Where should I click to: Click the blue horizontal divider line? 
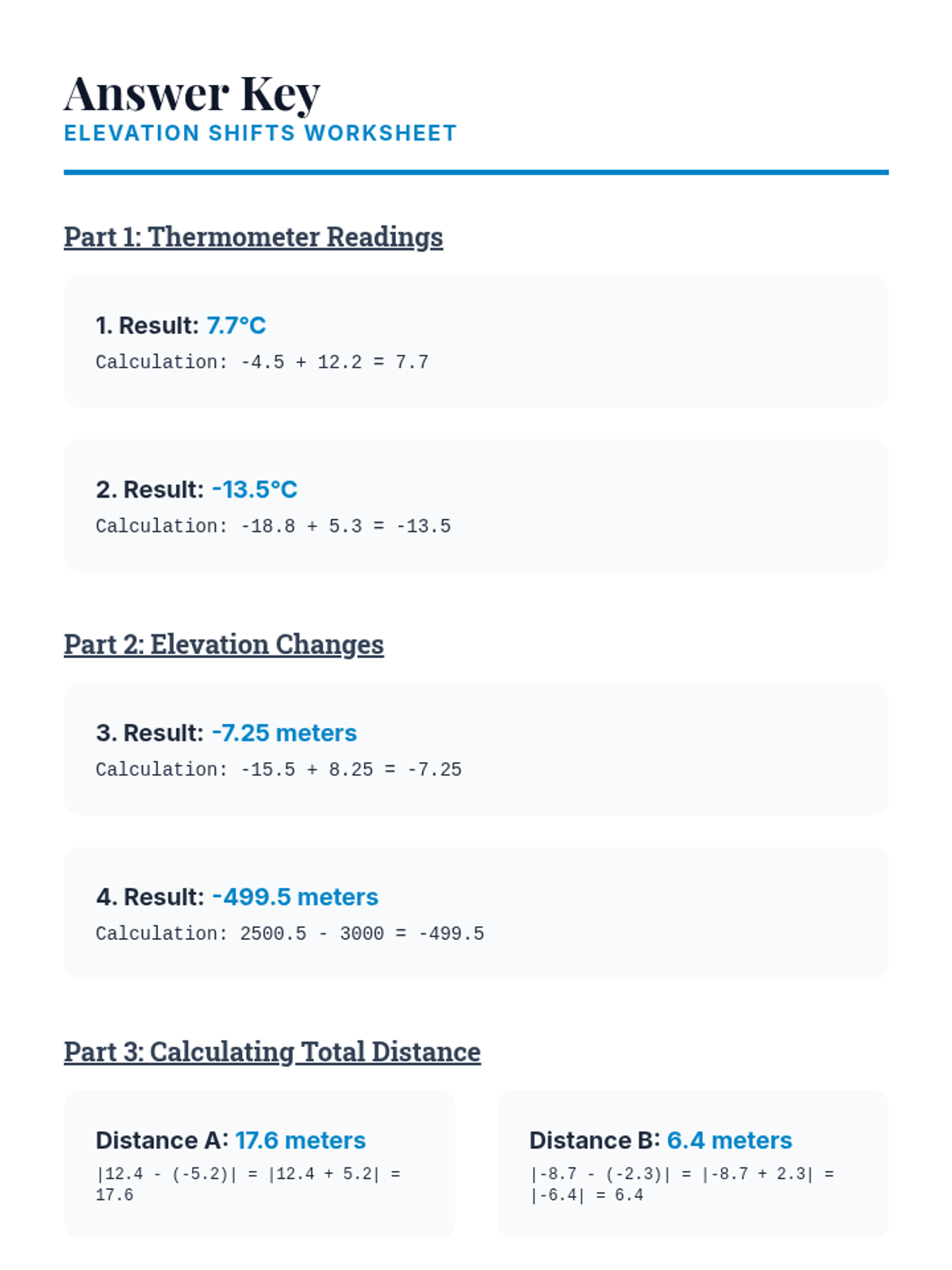pyautogui.click(x=476, y=171)
